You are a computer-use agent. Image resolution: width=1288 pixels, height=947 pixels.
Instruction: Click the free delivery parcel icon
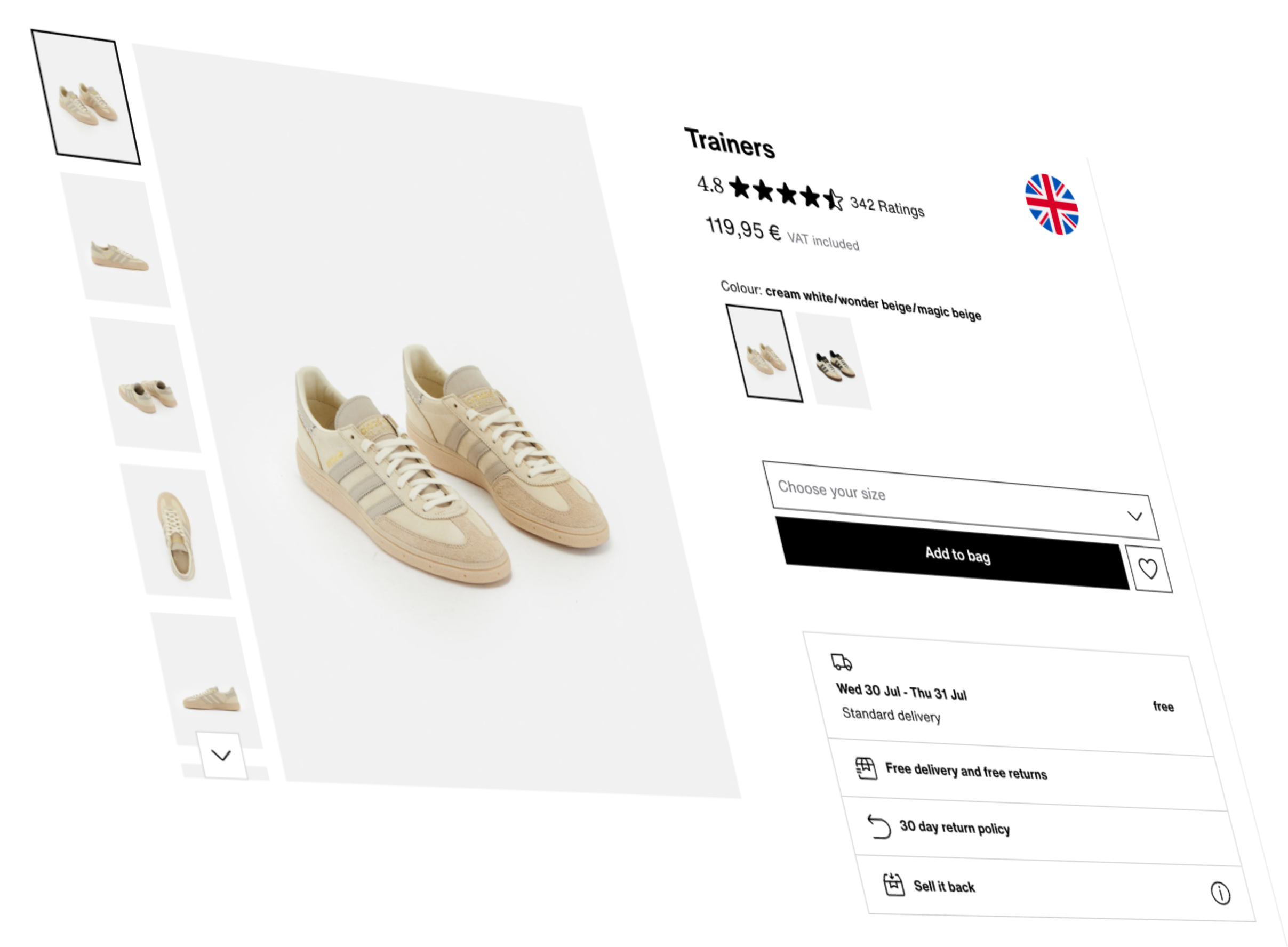866,768
